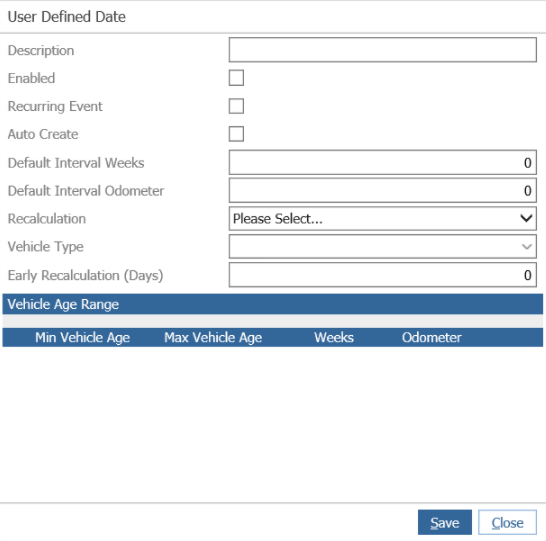Save the User Defined Date
This screenshot has width=546, height=541.
click(445, 522)
